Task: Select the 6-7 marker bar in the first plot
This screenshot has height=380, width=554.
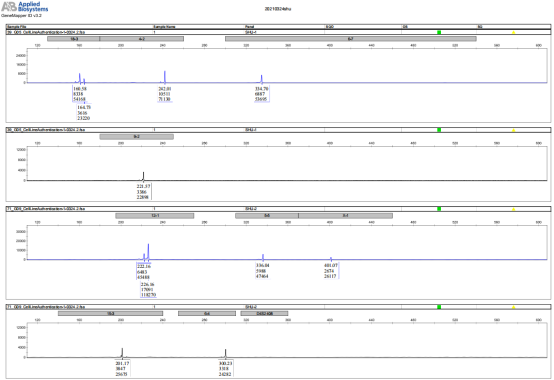Action: click(x=351, y=39)
